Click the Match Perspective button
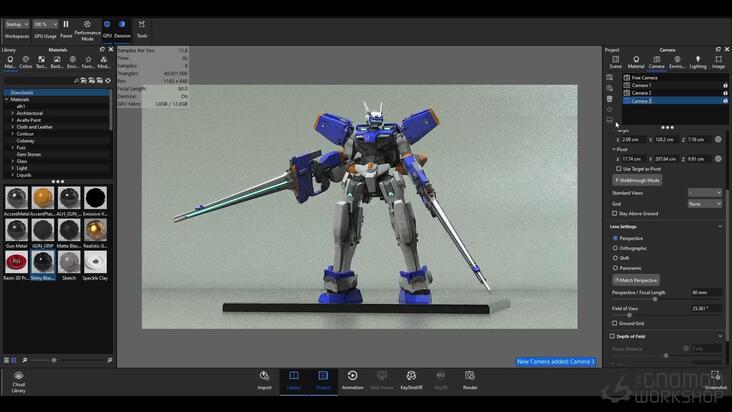 pyautogui.click(x=636, y=280)
